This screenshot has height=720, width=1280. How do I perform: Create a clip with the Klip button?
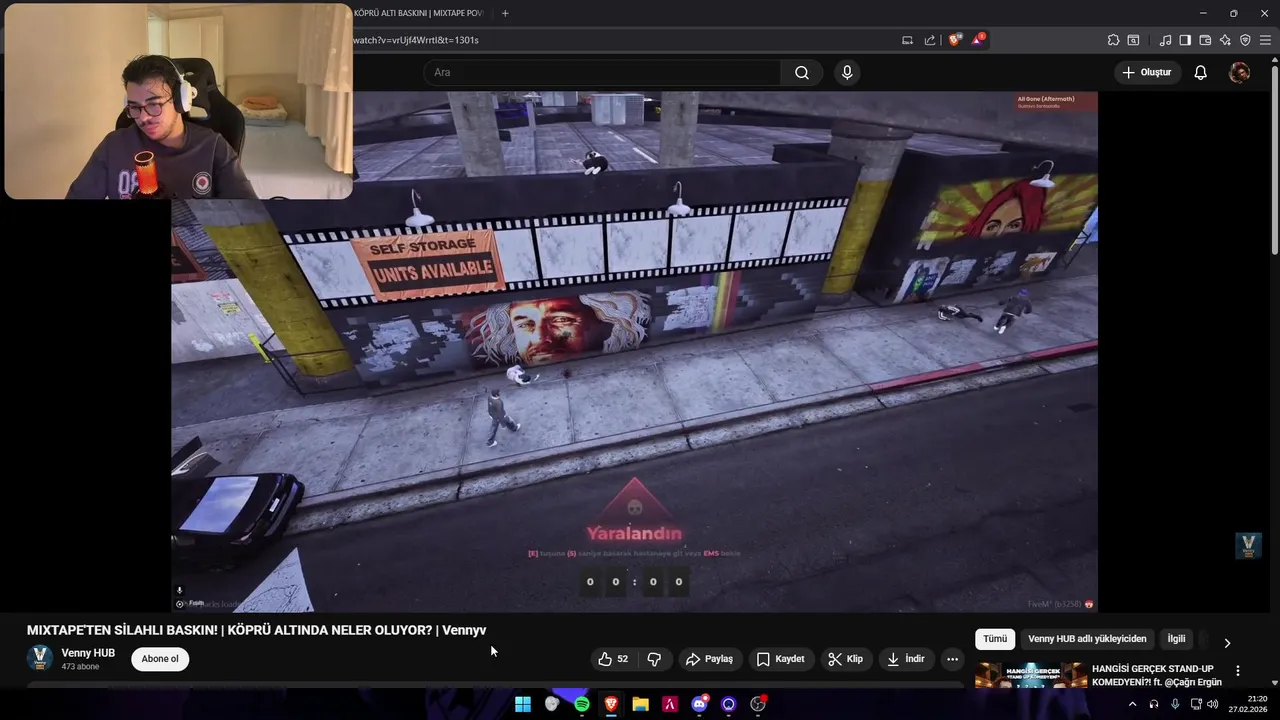(846, 659)
